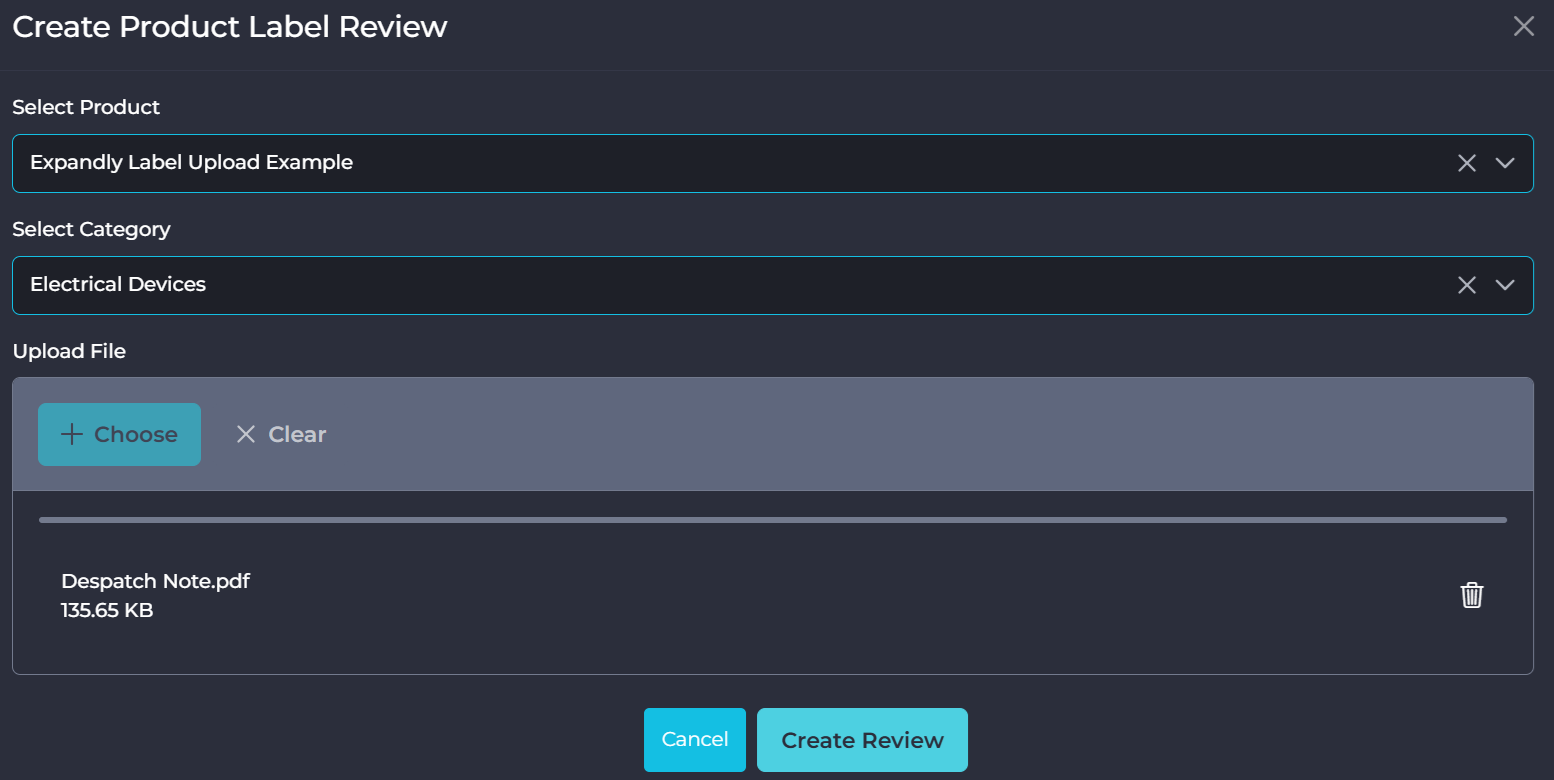Click the 135.65 KB file size text
This screenshot has width=1554, height=780.
tap(107, 610)
